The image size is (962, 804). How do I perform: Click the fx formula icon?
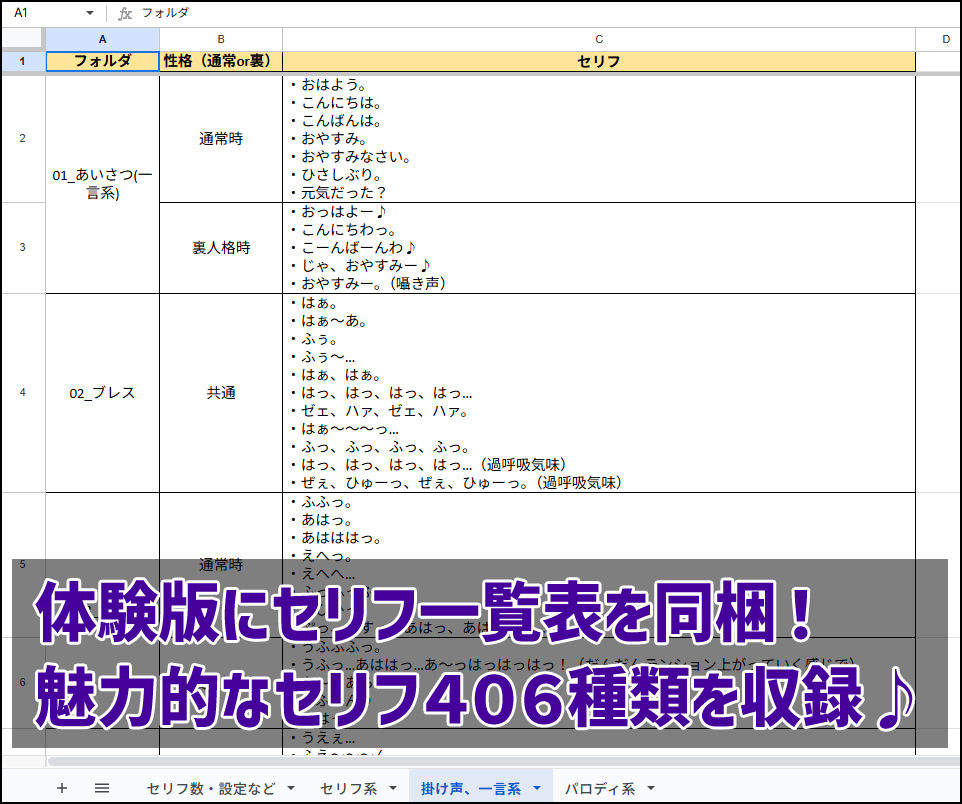125,13
